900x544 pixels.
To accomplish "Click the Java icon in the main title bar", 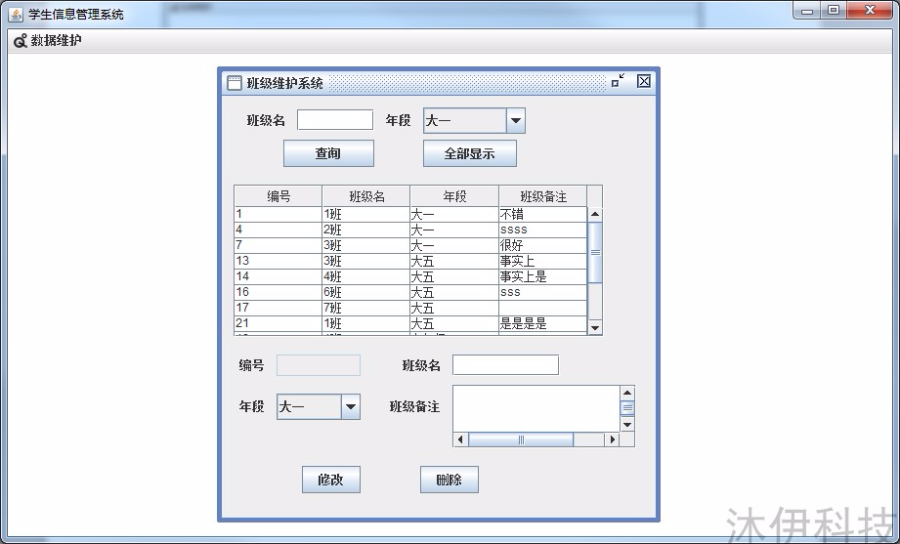I will pyautogui.click(x=15, y=14).
